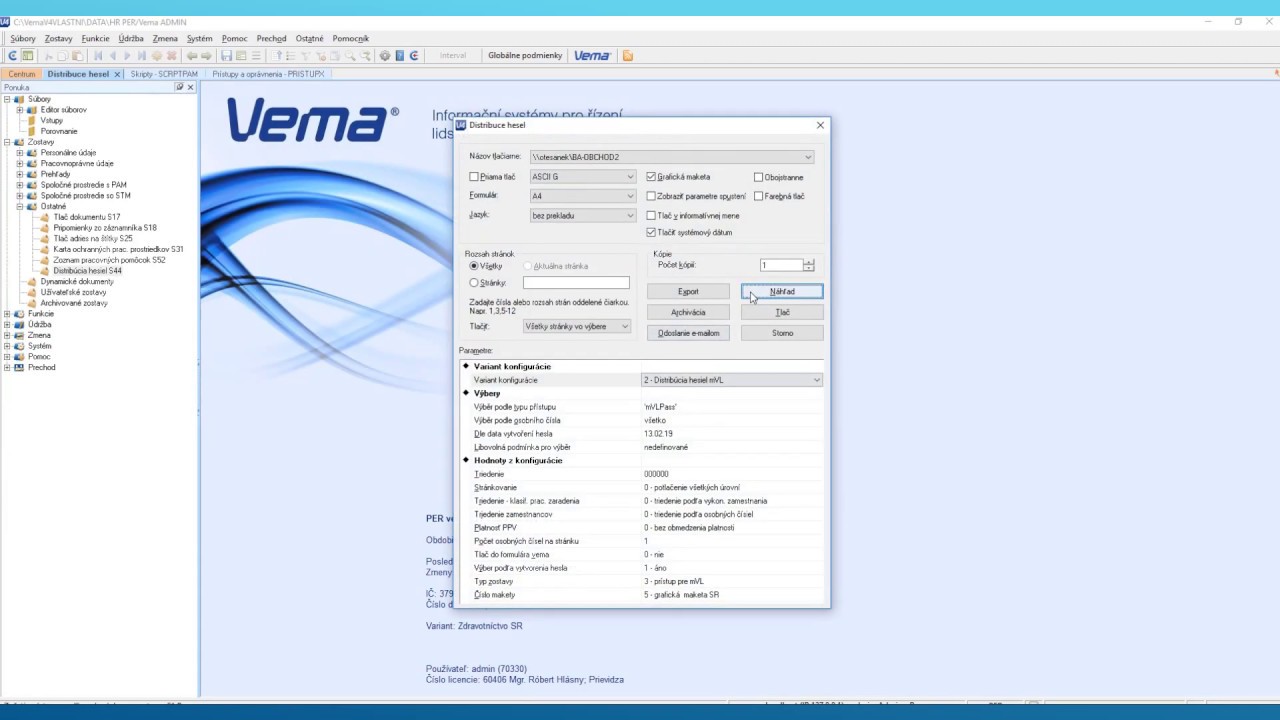This screenshot has width=1280, height=720.
Task: Enable the Priama tlač checkbox
Action: tap(474, 177)
